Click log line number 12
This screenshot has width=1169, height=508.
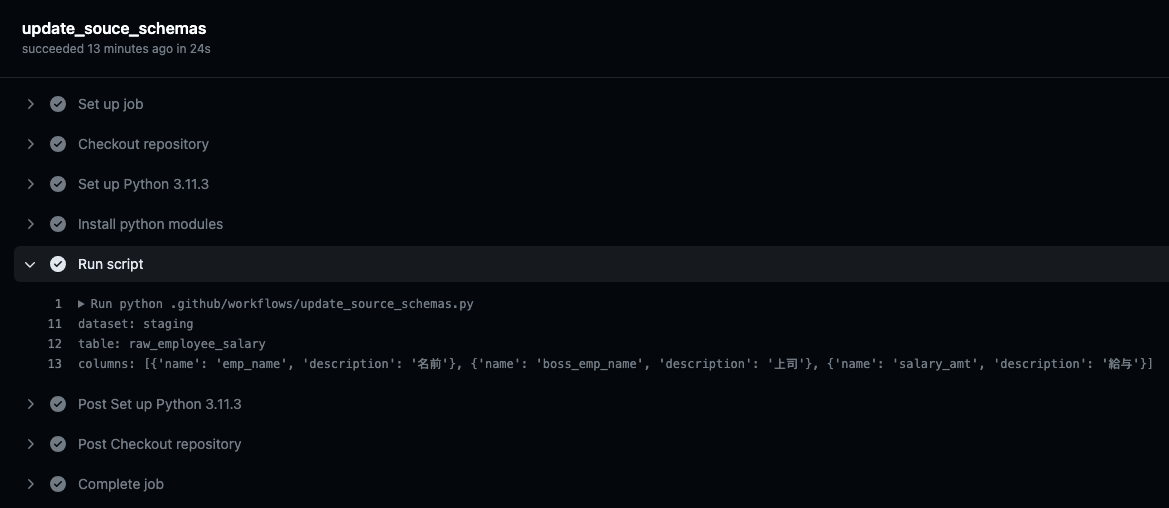pyautogui.click(x=54, y=344)
